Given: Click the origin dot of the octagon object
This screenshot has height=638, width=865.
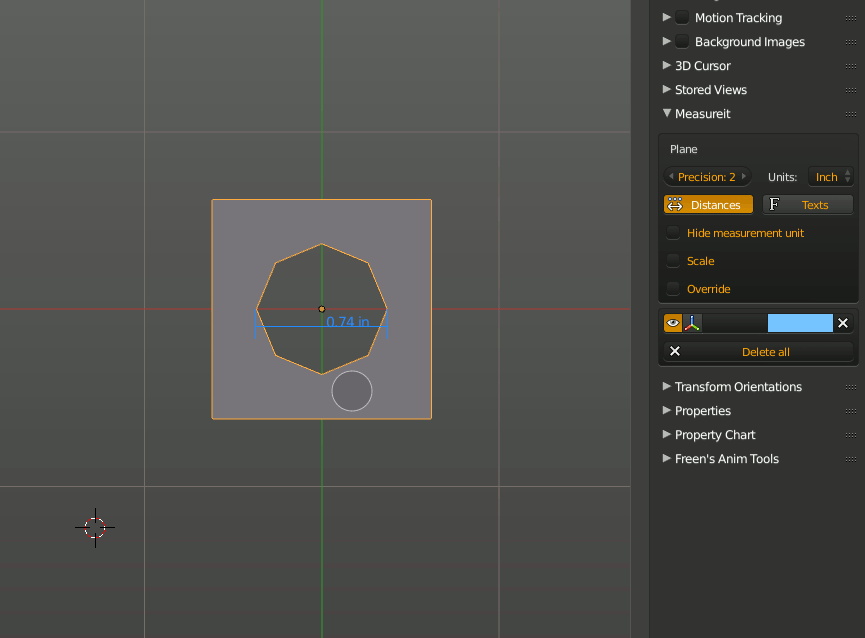Looking at the screenshot, I should [321, 309].
